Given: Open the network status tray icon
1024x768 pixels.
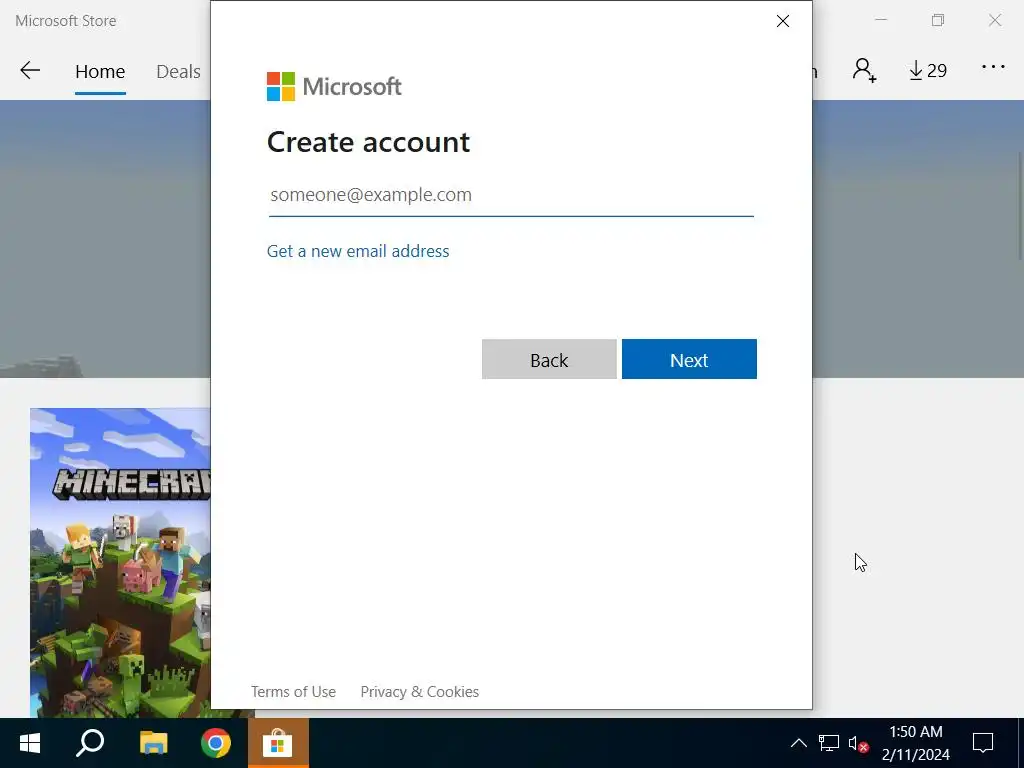Looking at the screenshot, I should click(829, 743).
